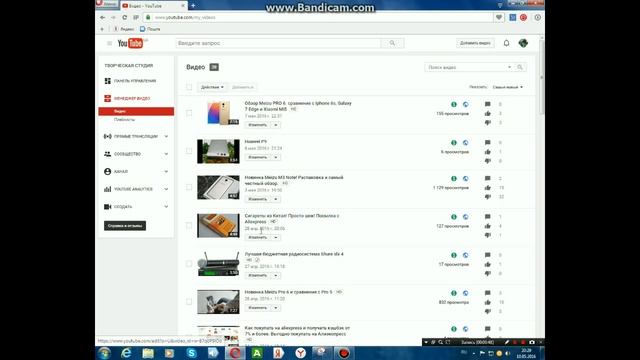Select the Видео item in the sidebar
This screenshot has width=640, height=360.
tap(136, 111)
